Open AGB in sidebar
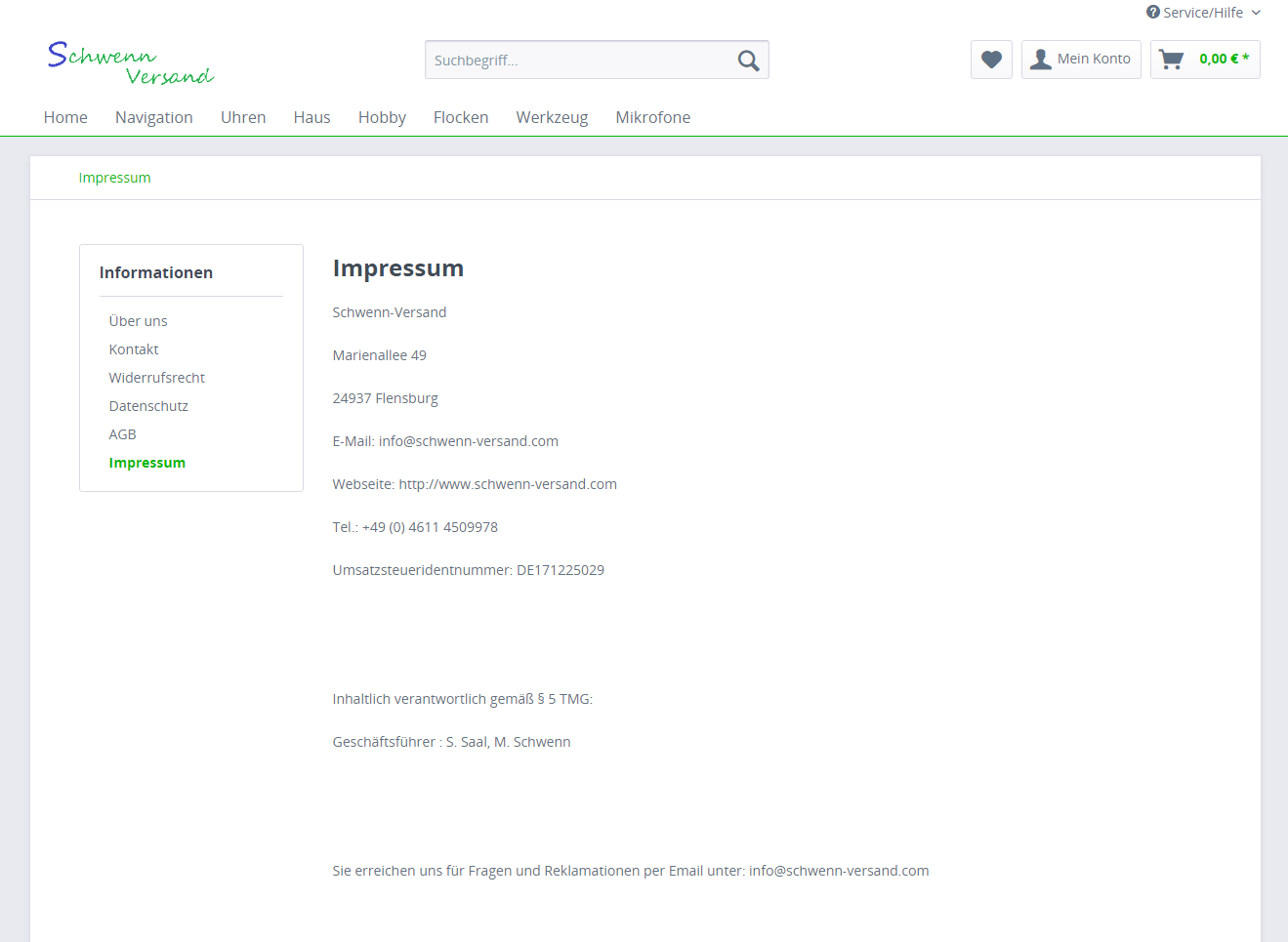 point(122,434)
